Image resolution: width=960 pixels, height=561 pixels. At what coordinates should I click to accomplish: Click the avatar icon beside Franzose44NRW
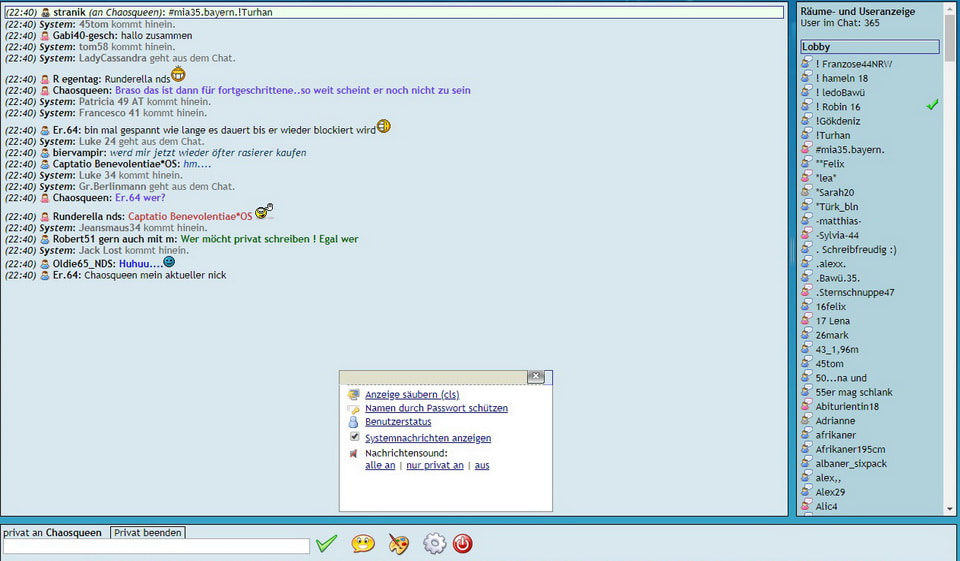click(x=806, y=63)
